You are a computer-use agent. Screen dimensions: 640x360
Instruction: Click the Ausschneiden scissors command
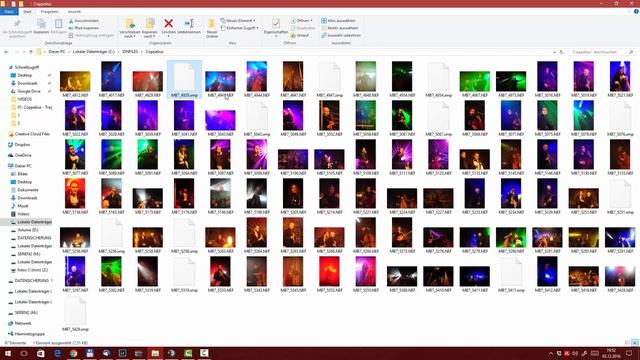[x=84, y=20]
